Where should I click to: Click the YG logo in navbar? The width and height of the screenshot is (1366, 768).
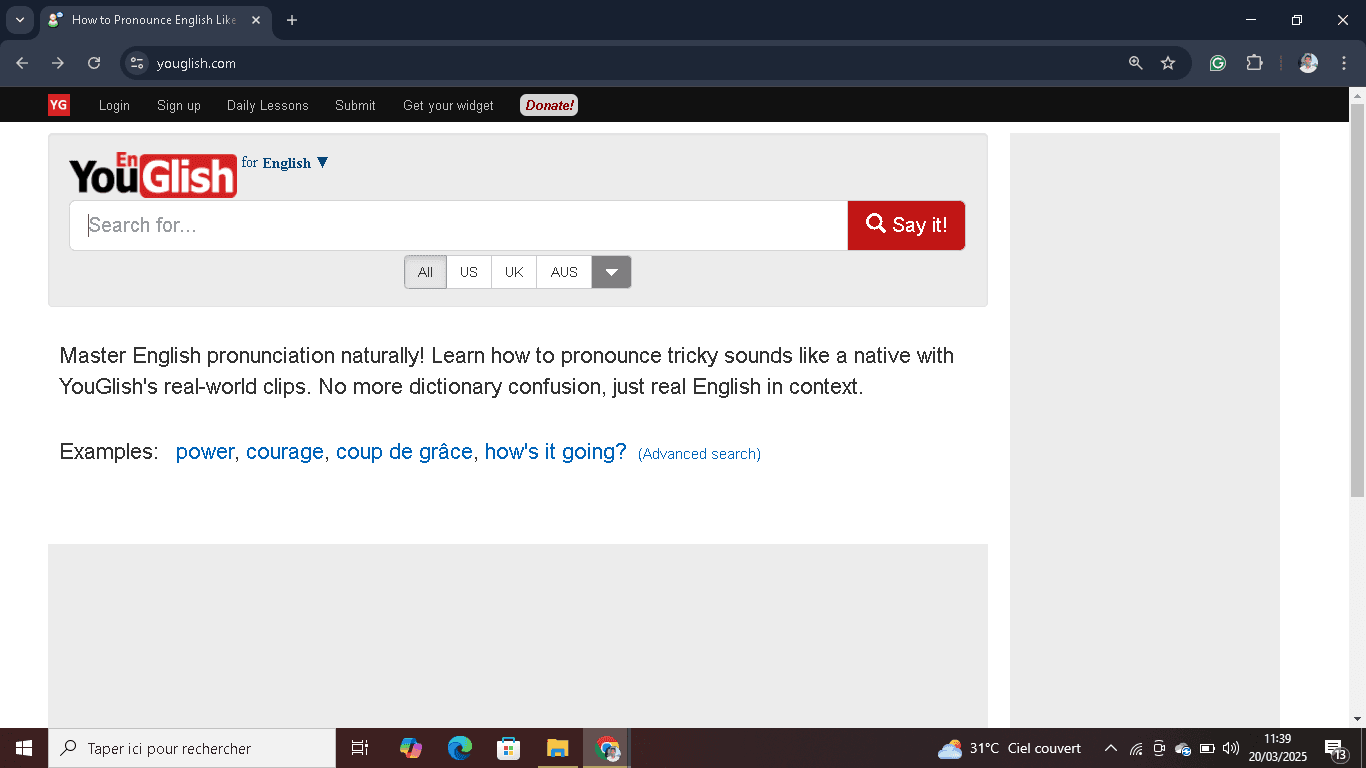[x=58, y=104]
